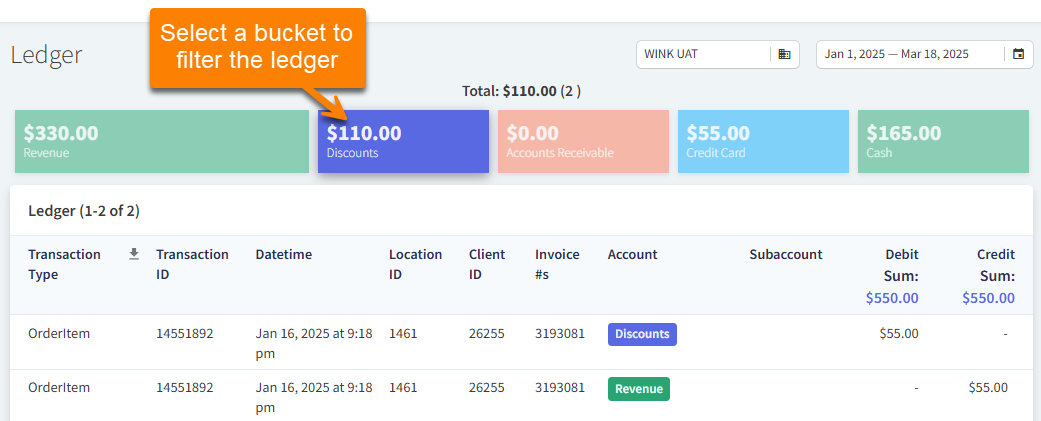
Task: Click the download icon beside Transaction Type
Action: (134, 254)
